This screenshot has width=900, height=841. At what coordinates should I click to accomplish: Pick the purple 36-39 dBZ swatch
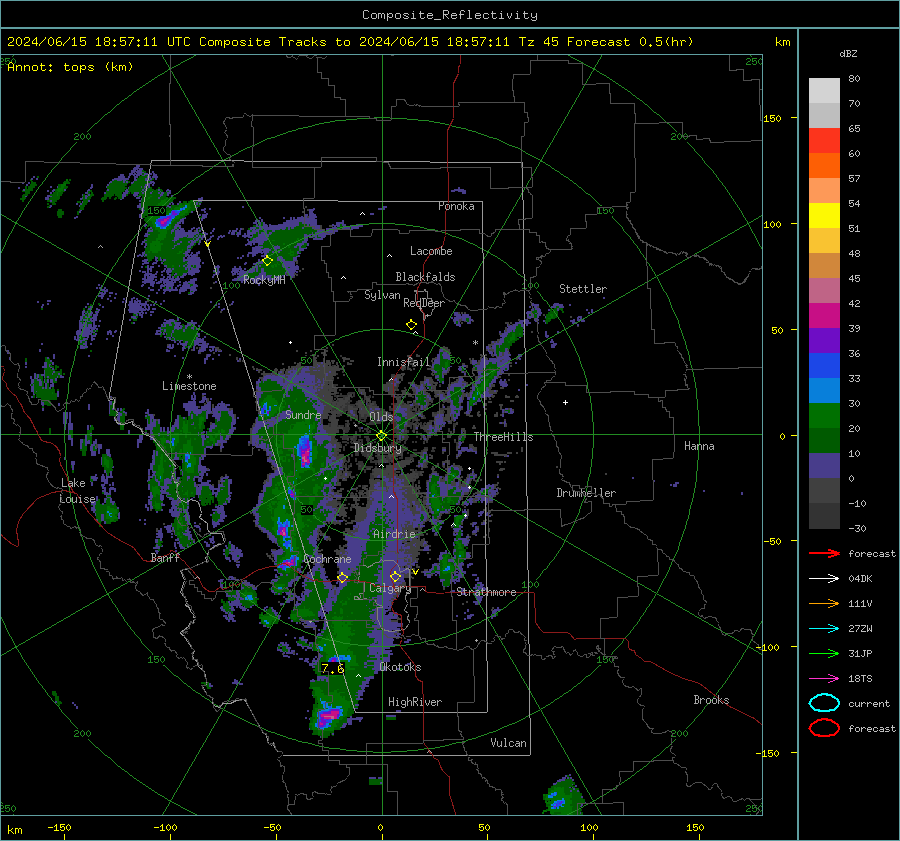[824, 340]
